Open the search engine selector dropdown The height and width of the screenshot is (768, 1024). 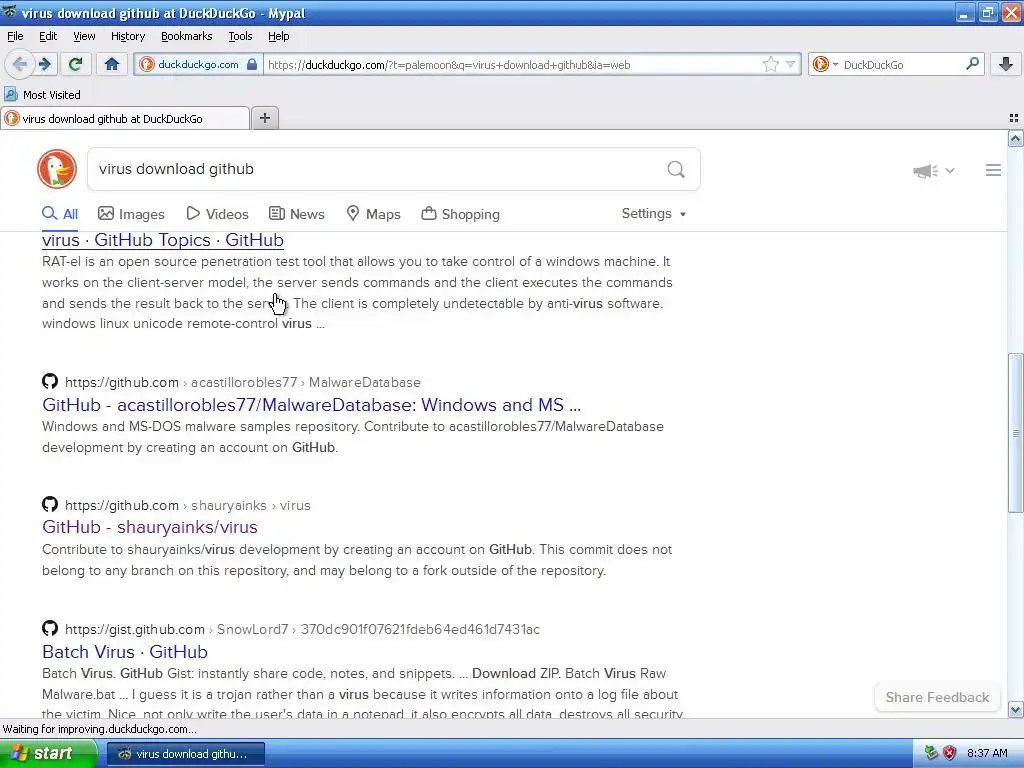(825, 64)
